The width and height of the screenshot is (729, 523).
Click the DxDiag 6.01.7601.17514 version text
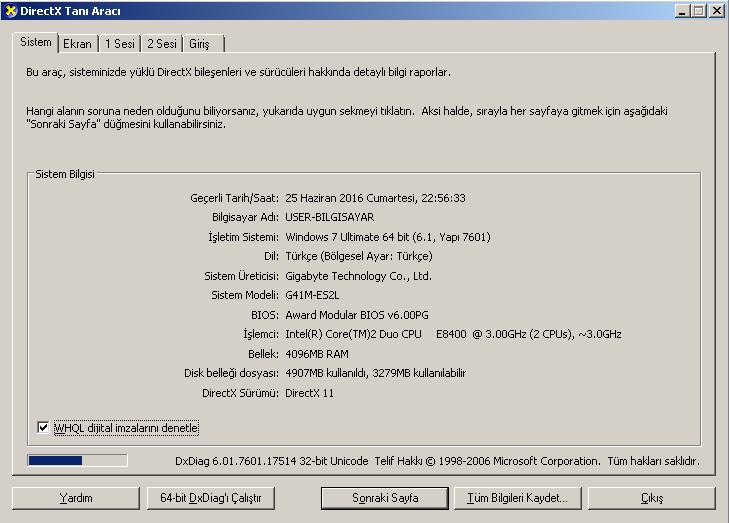click(x=272, y=461)
